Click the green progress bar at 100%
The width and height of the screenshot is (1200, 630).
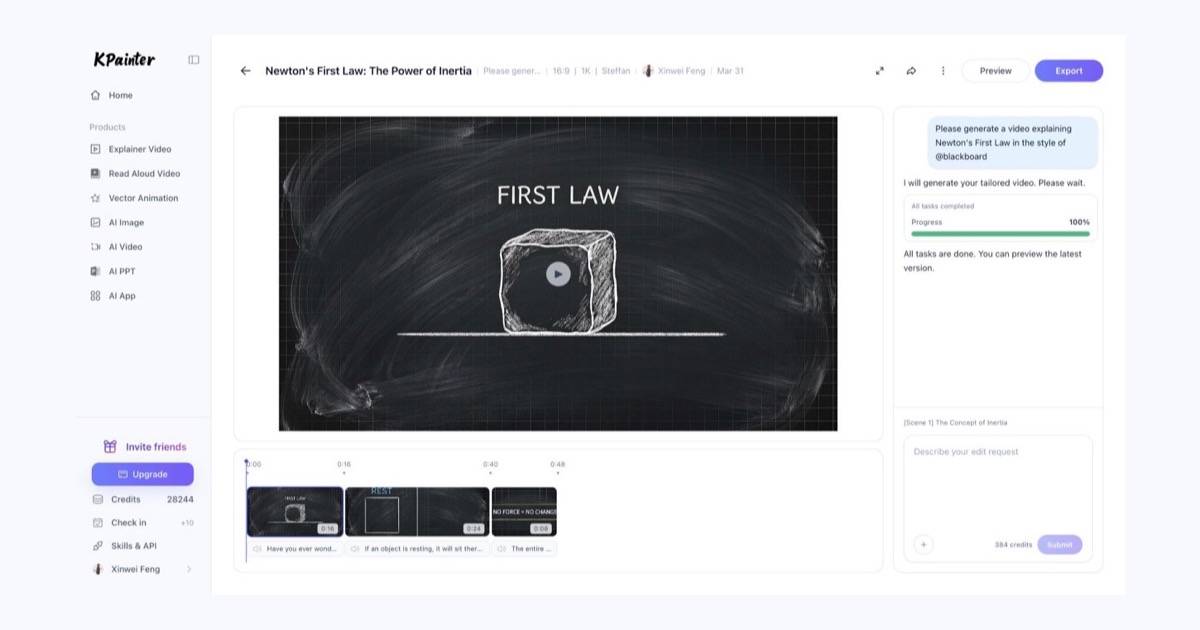click(1000, 233)
